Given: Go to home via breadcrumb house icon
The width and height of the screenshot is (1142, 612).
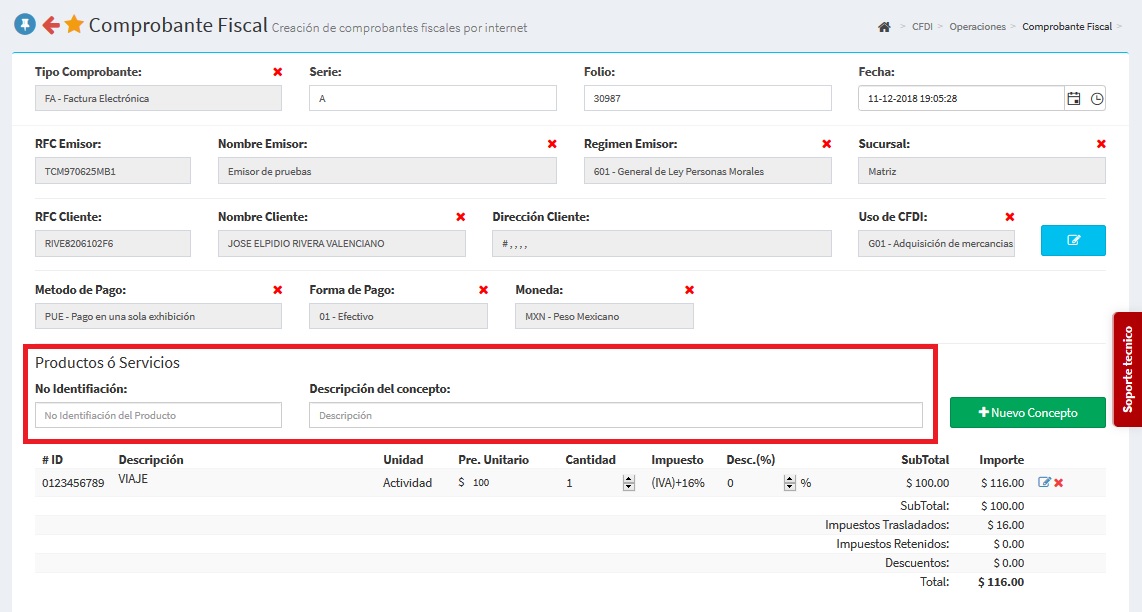Looking at the screenshot, I should pyautogui.click(x=884, y=27).
